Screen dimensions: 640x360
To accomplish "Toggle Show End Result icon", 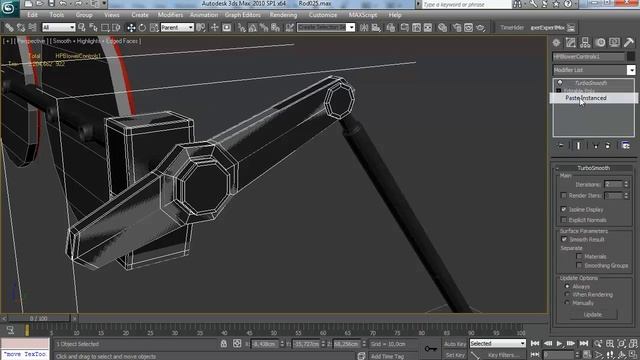I will (x=578, y=145).
